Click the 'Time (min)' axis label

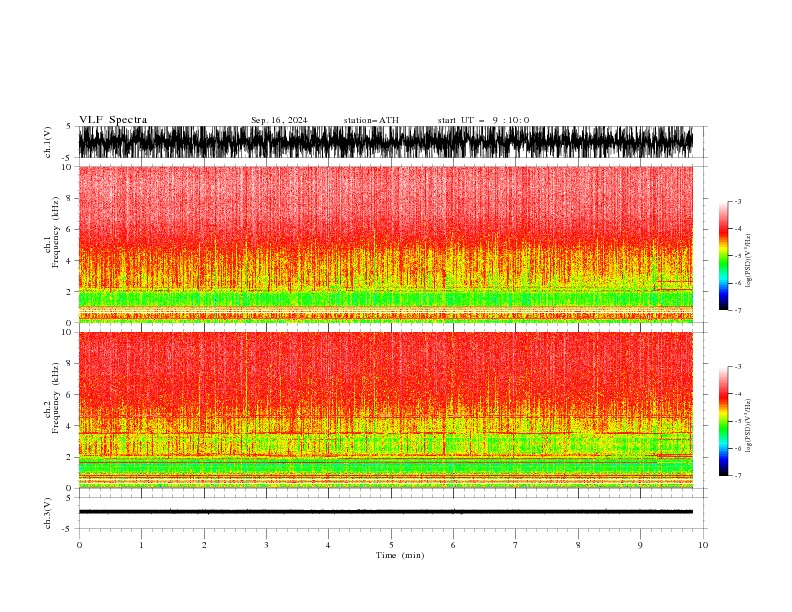pyautogui.click(x=400, y=555)
